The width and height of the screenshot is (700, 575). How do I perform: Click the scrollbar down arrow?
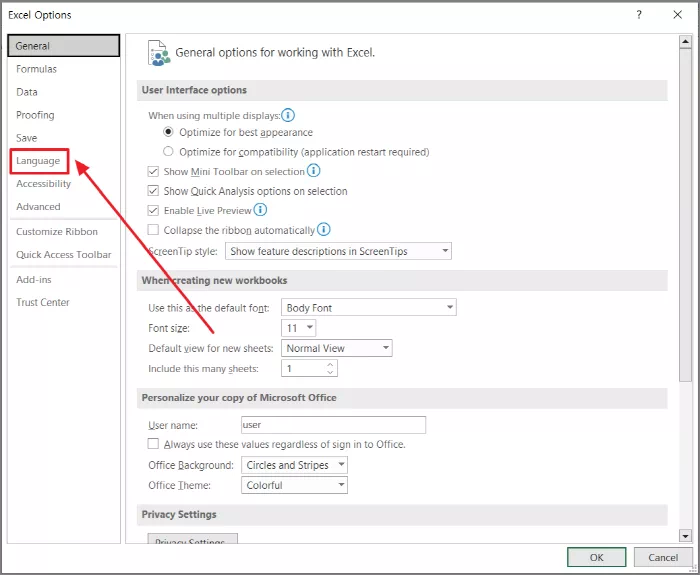(x=685, y=535)
